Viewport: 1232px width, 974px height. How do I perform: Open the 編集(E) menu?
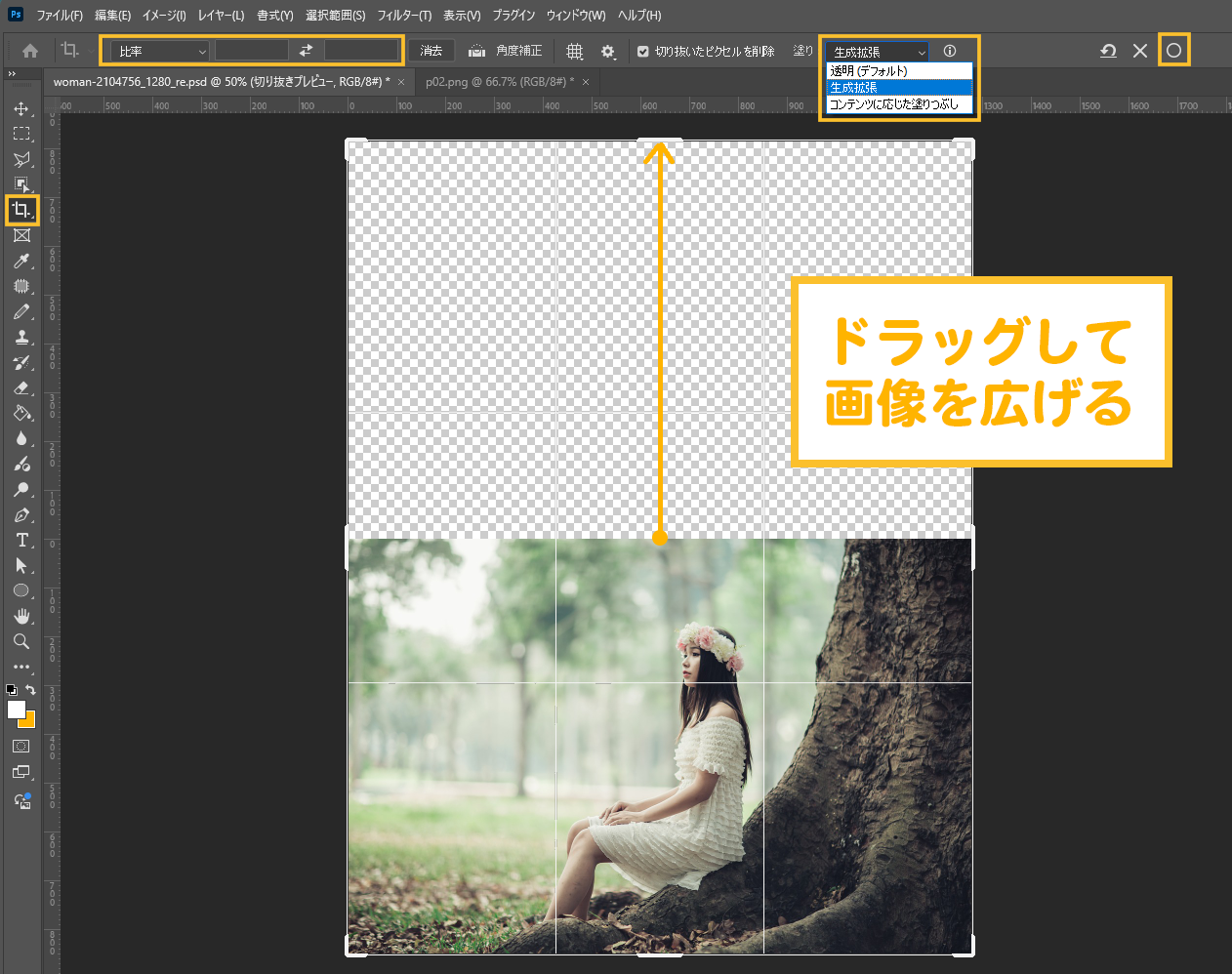(x=112, y=16)
